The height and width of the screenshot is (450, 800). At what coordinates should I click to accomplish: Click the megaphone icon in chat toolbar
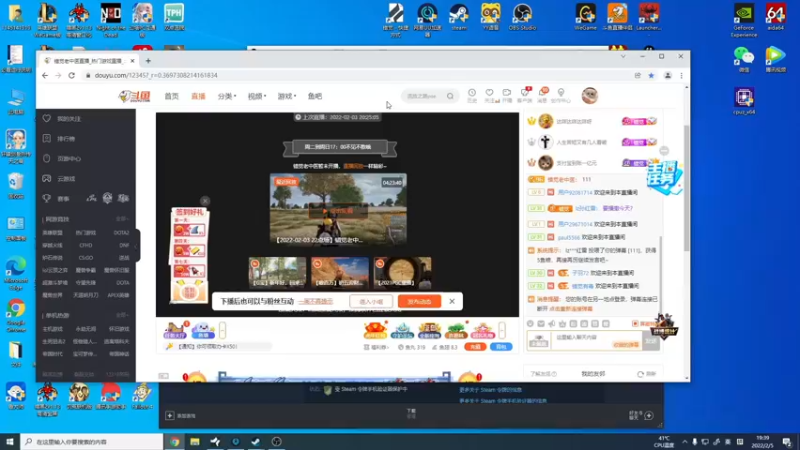552,324
